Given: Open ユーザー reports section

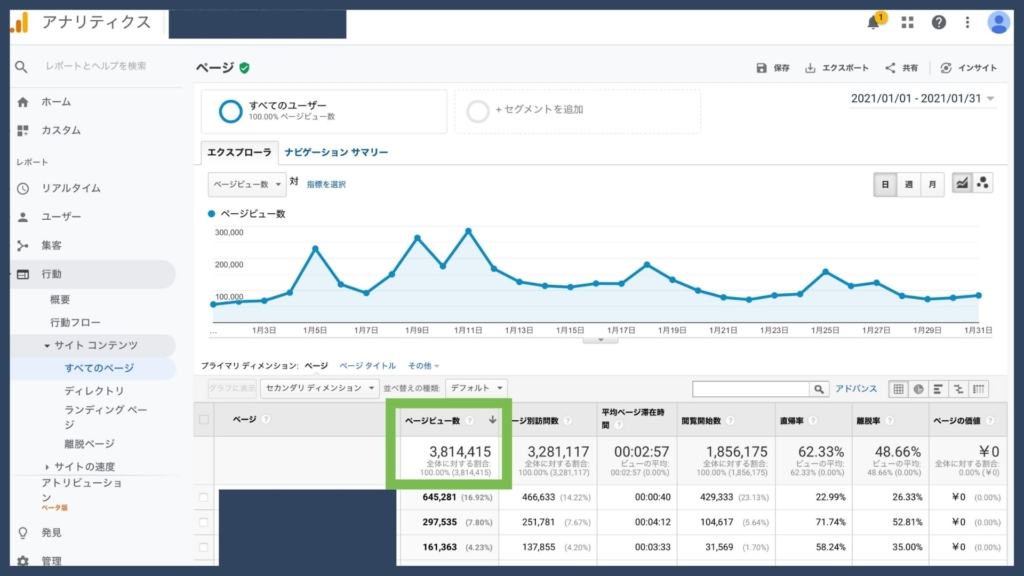Looking at the screenshot, I should point(61,216).
